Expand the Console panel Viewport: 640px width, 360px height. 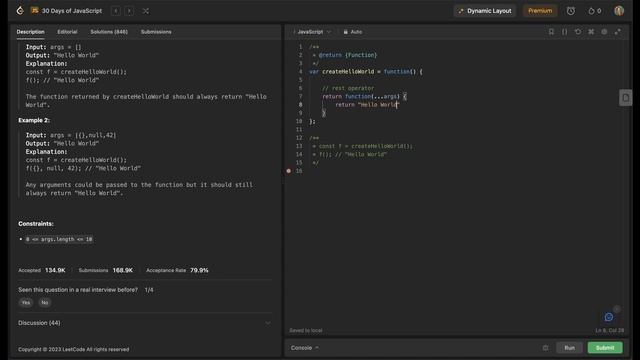coord(304,348)
